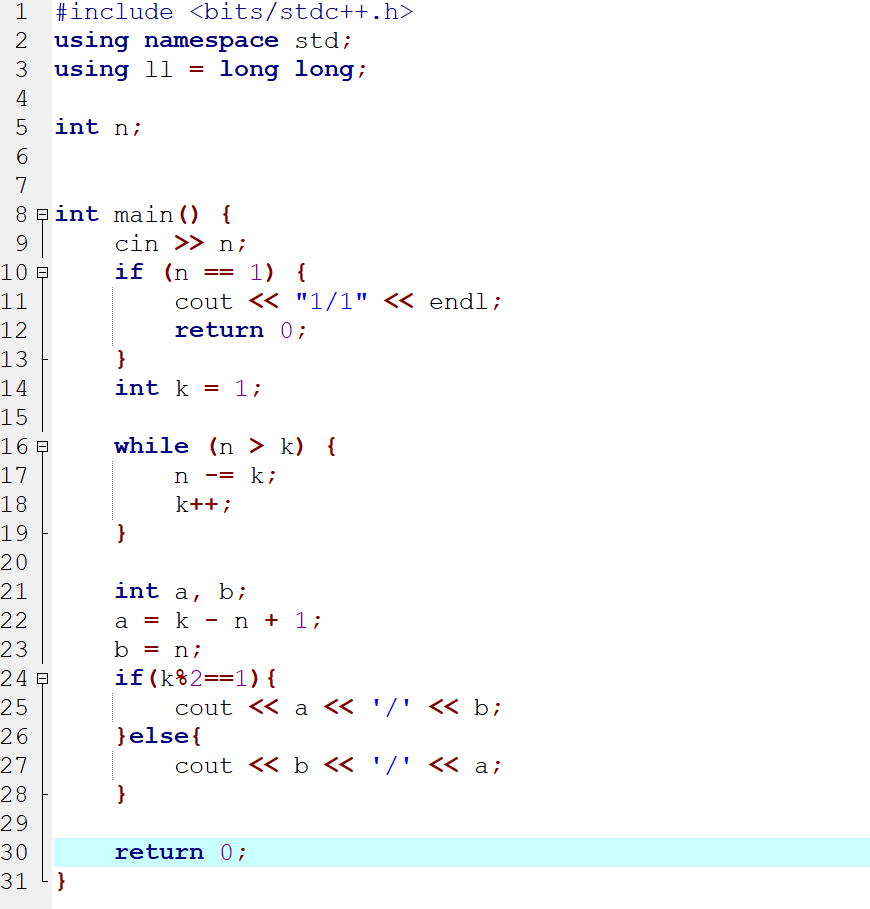This screenshot has width=870, height=909.
Task: Click line number 15 in the margin
Action: (14, 417)
